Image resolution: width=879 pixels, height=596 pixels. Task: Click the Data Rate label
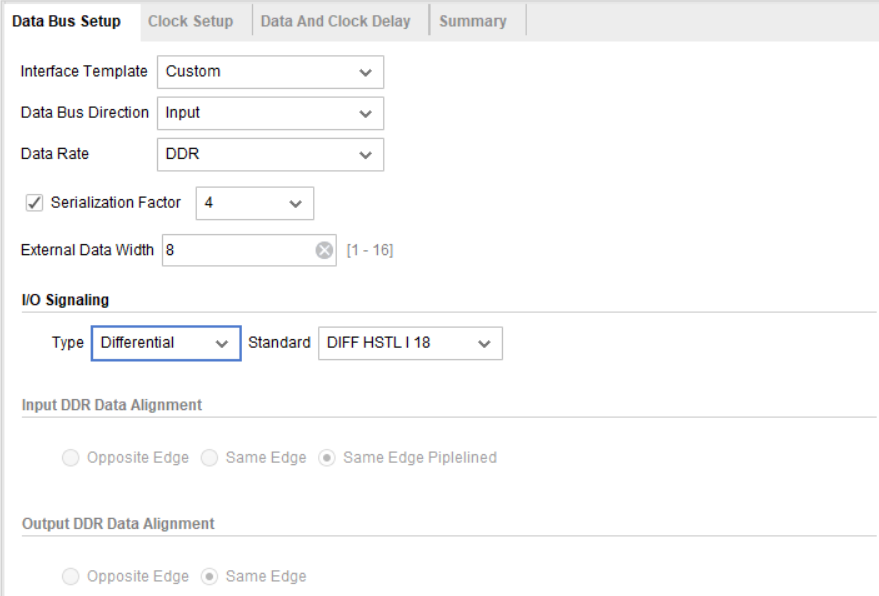[x=55, y=154]
